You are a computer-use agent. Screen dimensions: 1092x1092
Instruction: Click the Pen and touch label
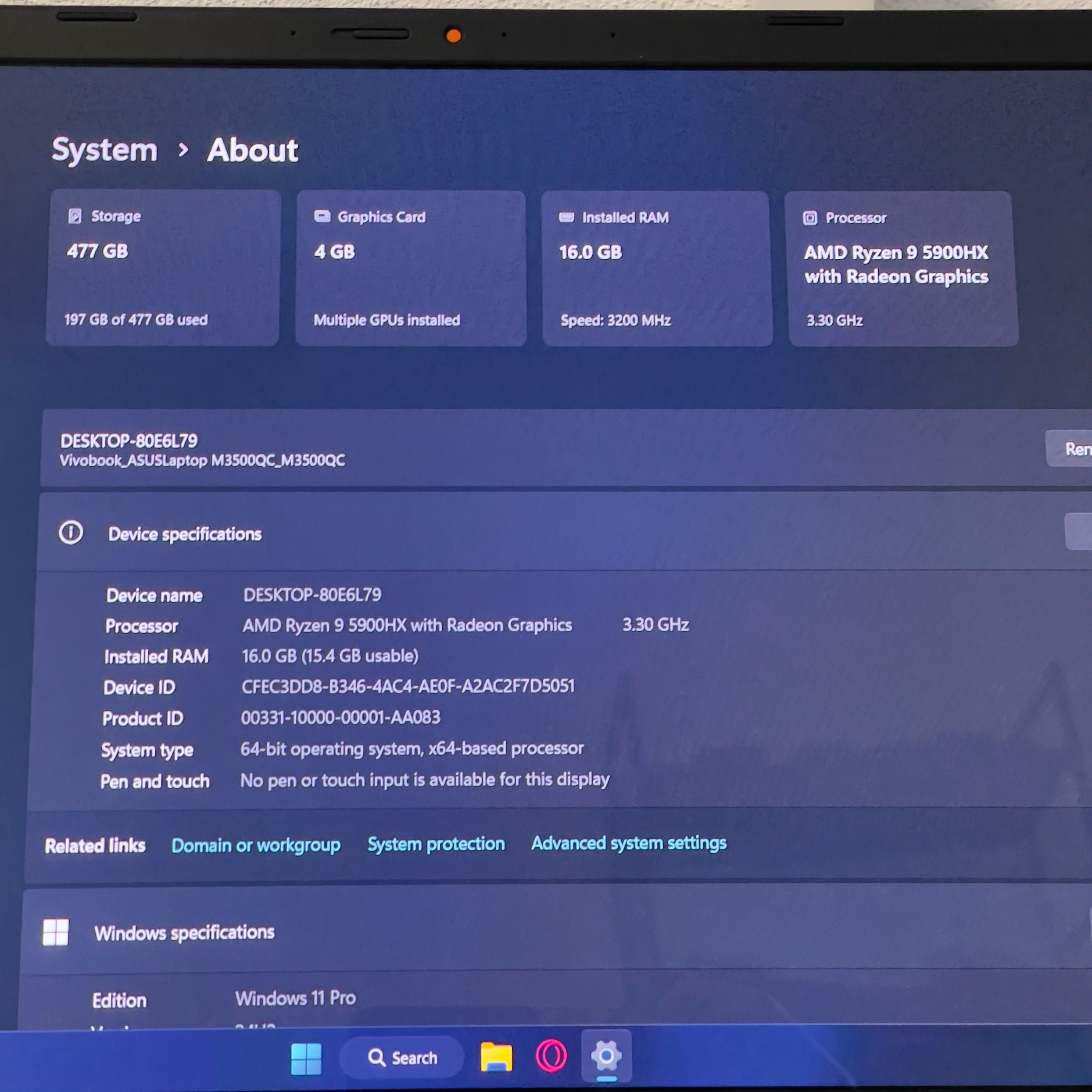coord(155,781)
